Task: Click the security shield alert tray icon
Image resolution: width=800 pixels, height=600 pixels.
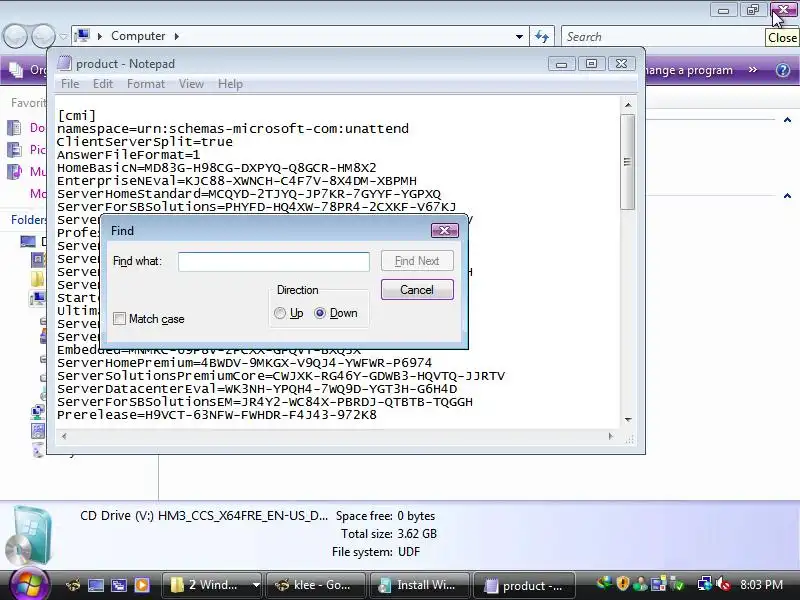Action: [x=622, y=584]
